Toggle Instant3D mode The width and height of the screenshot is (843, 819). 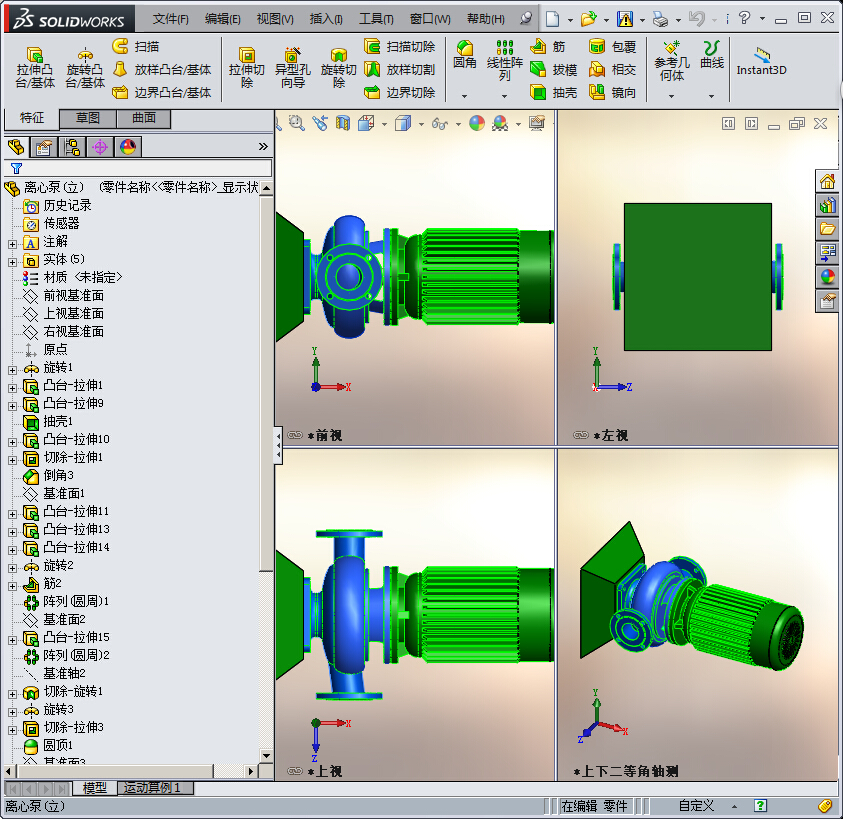(761, 61)
